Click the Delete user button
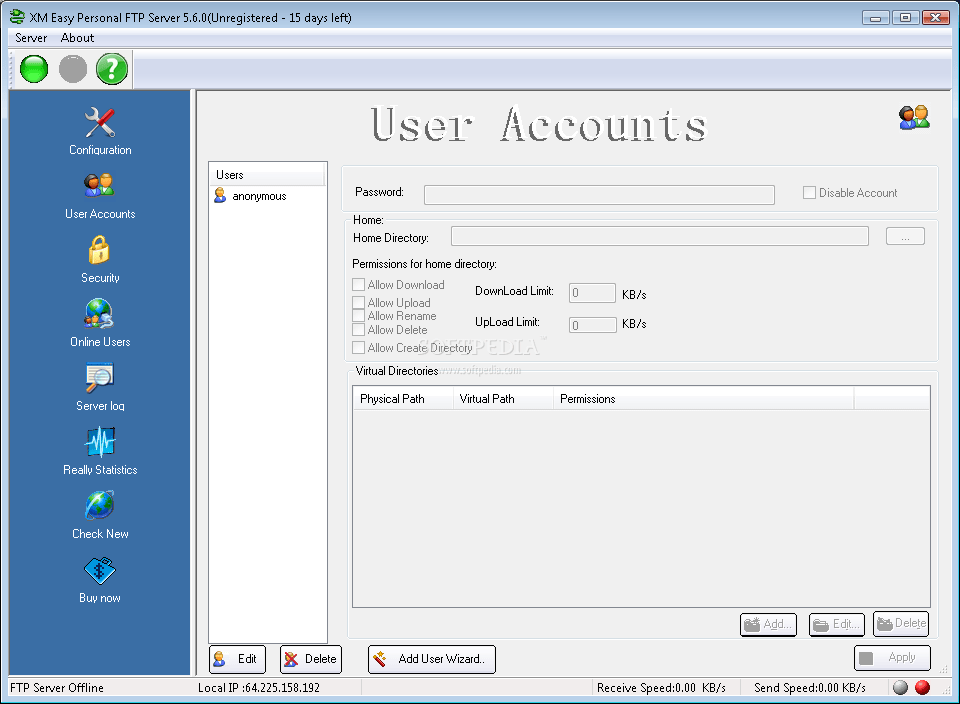 click(310, 659)
